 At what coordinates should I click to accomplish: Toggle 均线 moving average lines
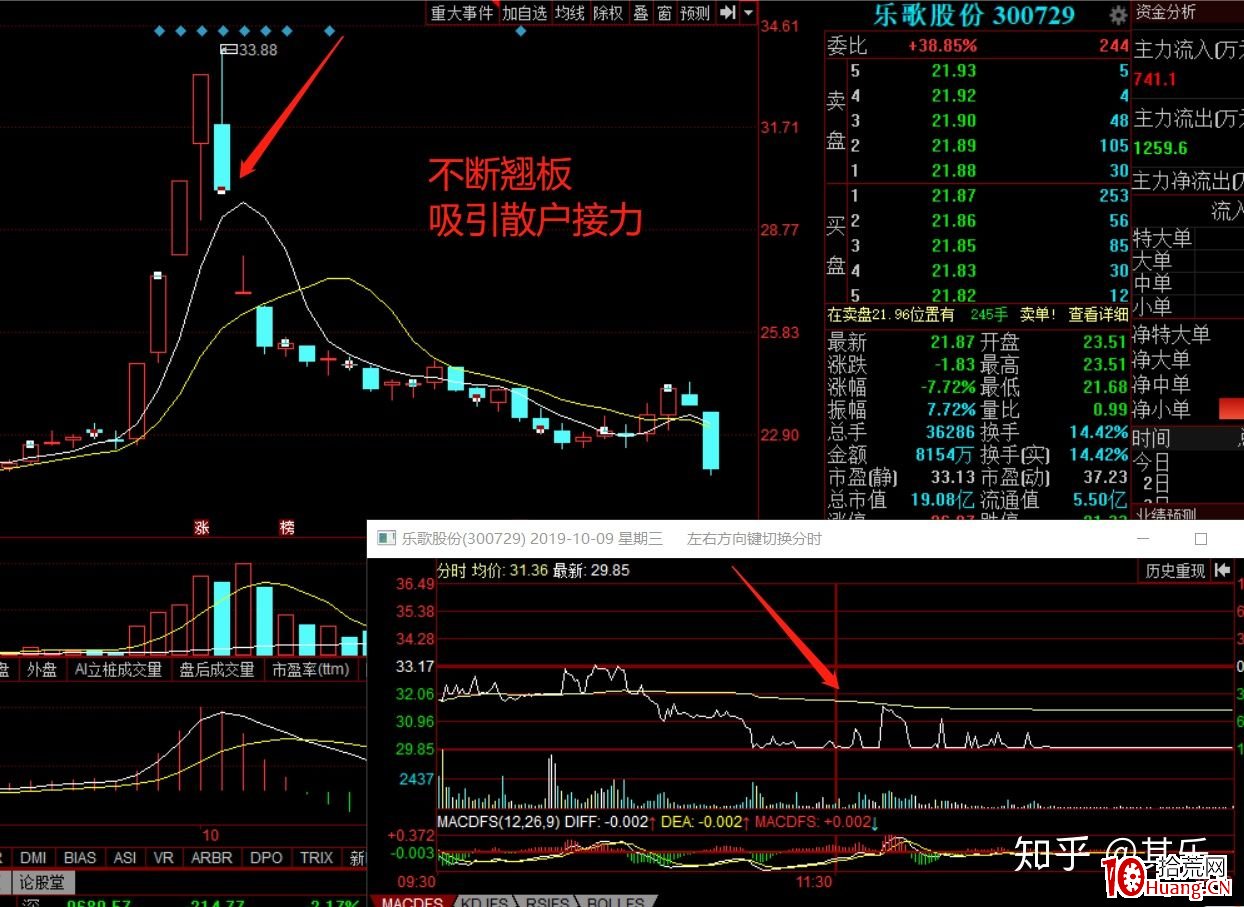click(x=570, y=12)
